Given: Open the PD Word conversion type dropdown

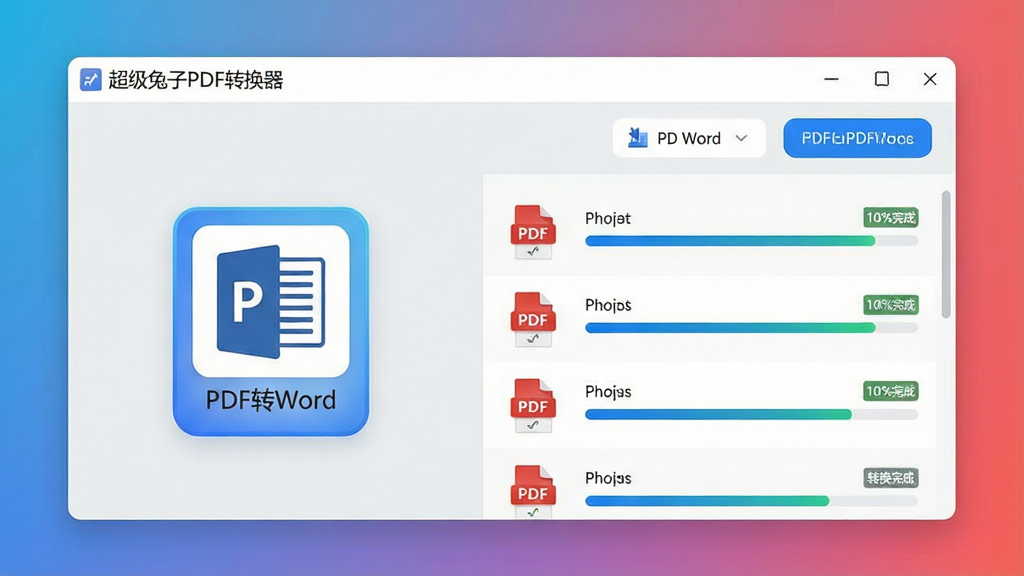Looking at the screenshot, I should pyautogui.click(x=689, y=138).
